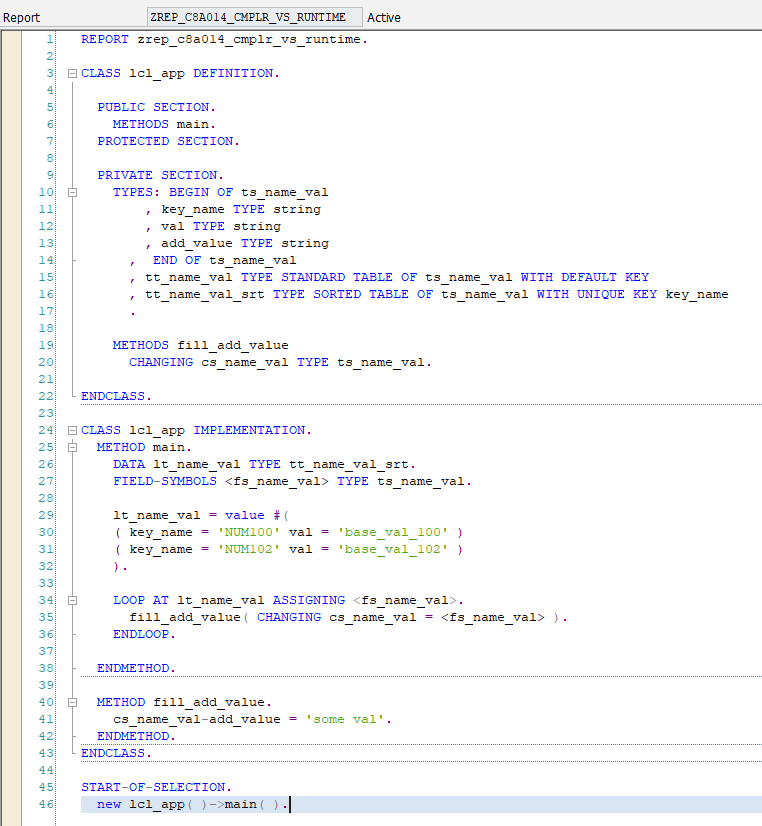
Task: Click tt_name_val STANDARD TABLE definition
Action: coord(389,278)
